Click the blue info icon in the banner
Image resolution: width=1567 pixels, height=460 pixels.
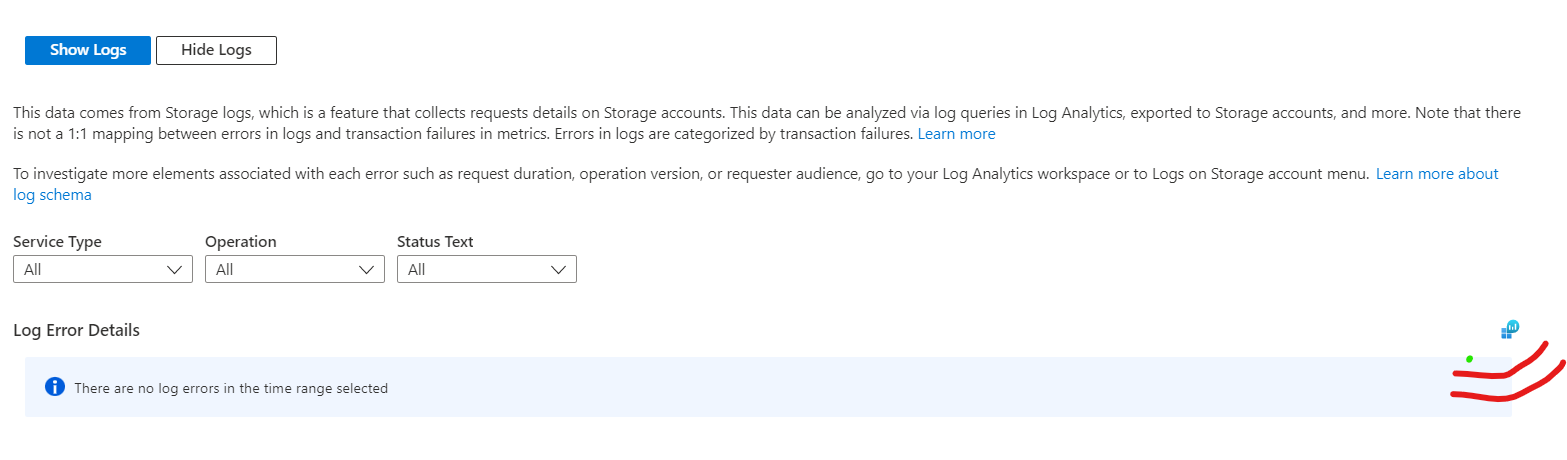pos(55,387)
